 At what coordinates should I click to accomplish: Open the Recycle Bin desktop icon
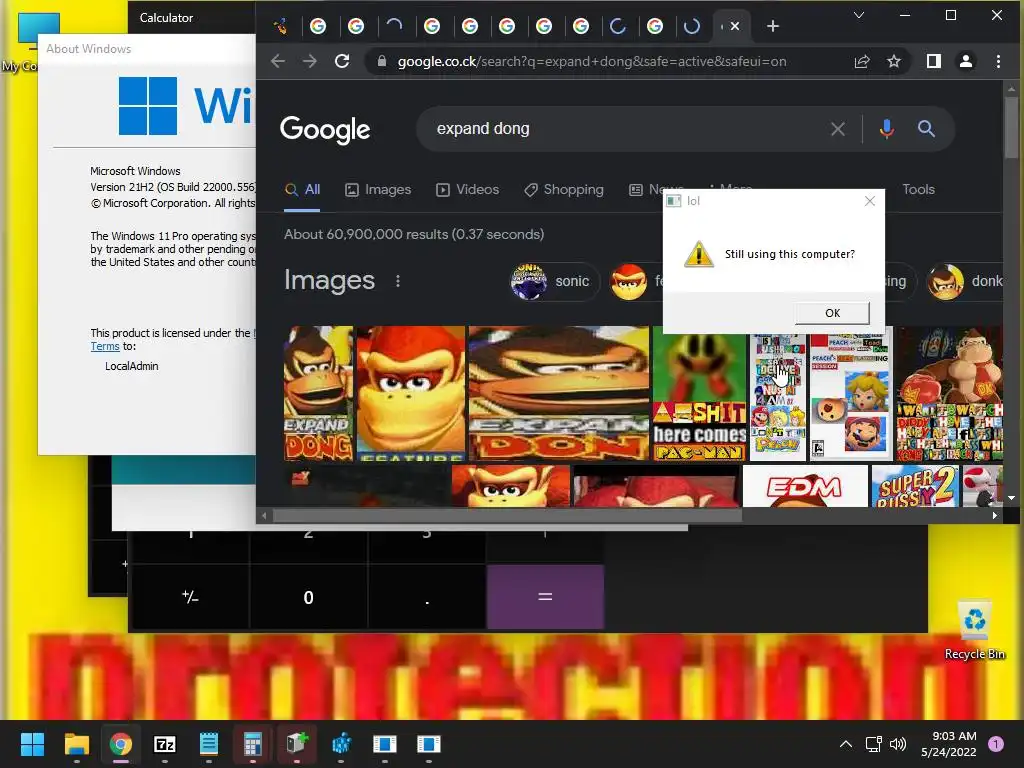[x=974, y=630]
